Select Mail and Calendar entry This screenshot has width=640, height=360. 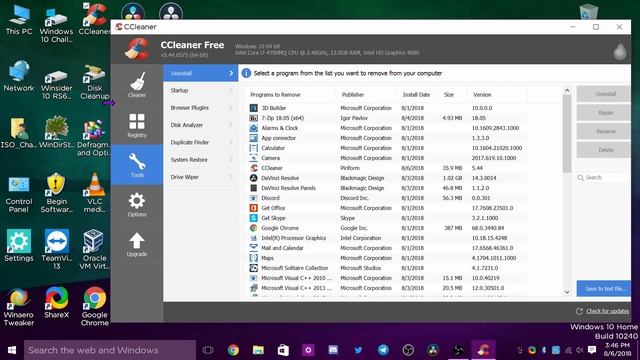point(386,248)
